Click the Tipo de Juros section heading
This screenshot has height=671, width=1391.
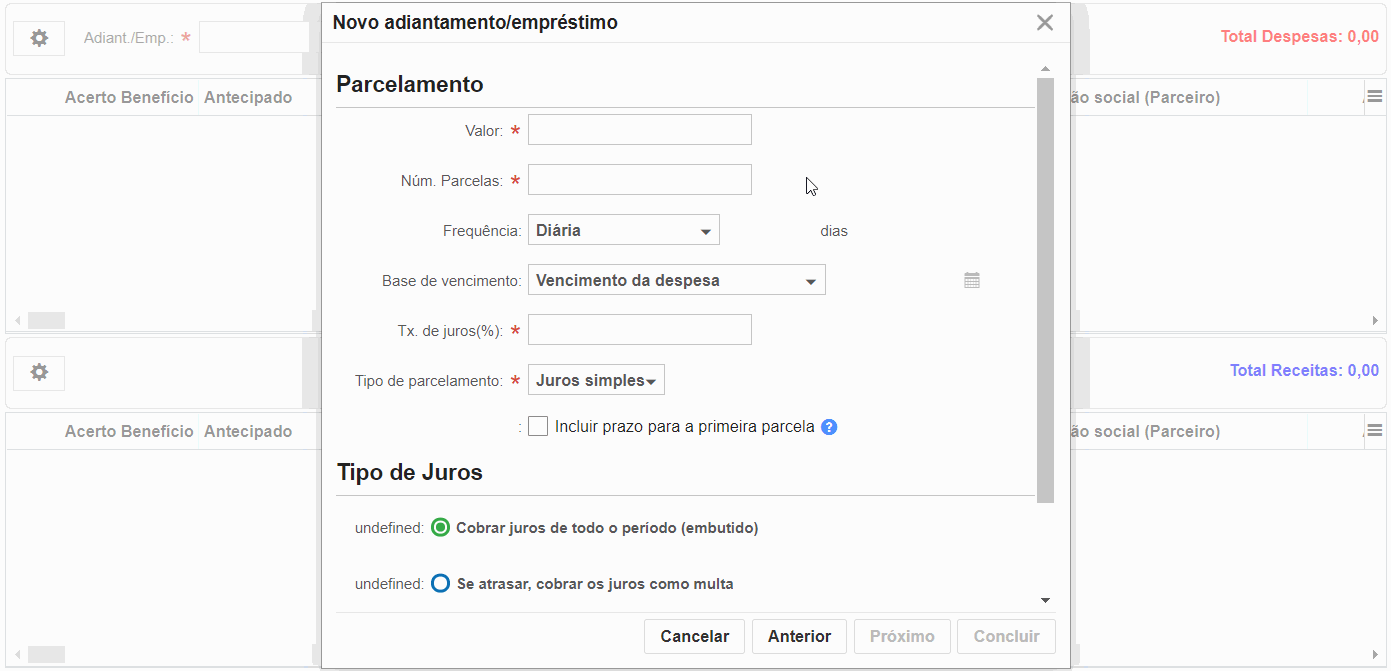[410, 472]
